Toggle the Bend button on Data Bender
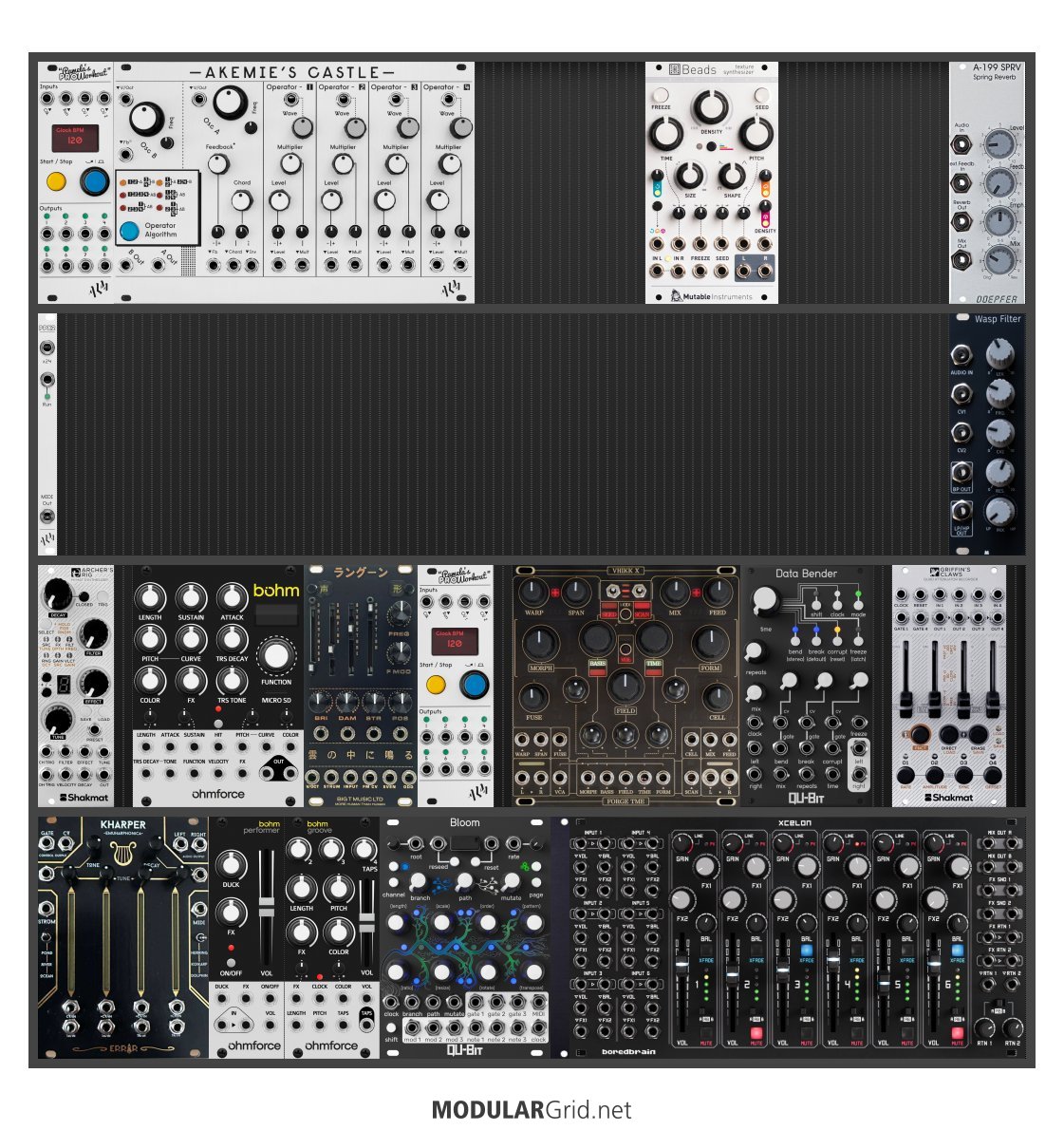Screen dimensions: 1064x1130 click(795, 641)
